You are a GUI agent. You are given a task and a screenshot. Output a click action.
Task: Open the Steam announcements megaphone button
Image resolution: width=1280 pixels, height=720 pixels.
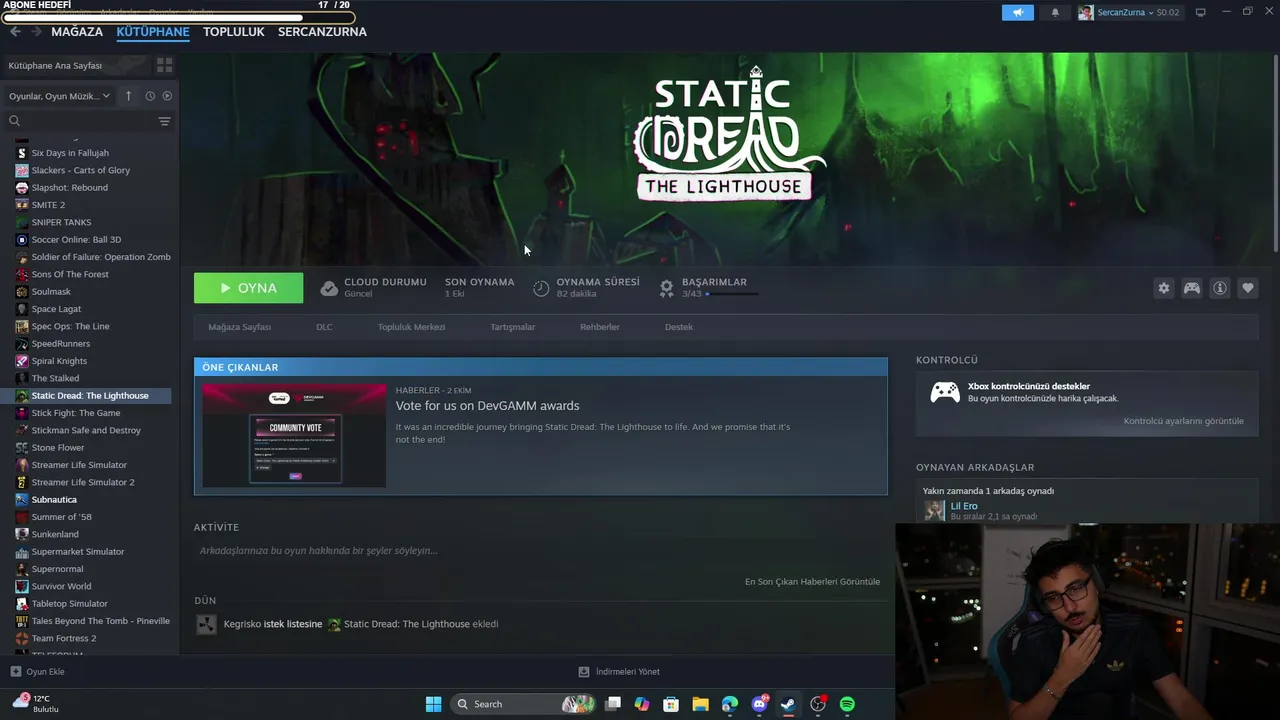point(1018,12)
